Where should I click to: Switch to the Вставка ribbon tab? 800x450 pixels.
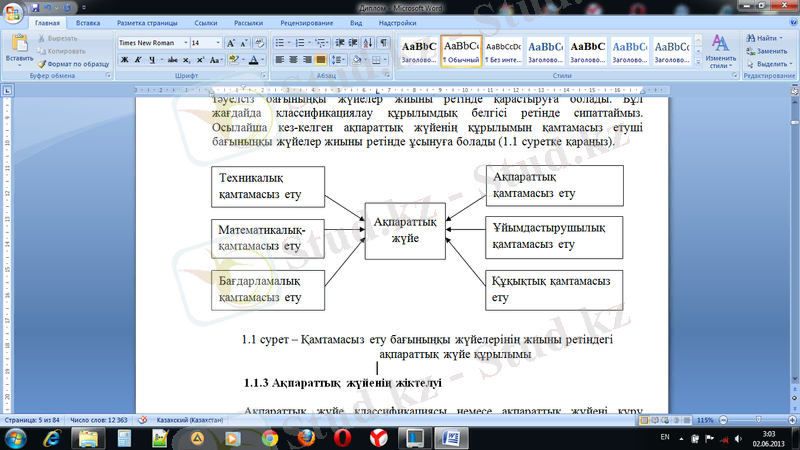click(87, 21)
